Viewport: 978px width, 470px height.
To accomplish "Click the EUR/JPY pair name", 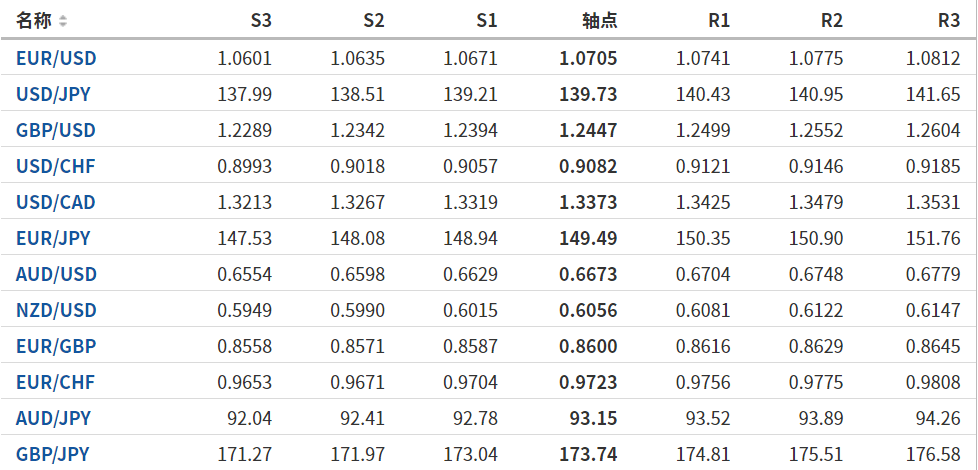I will (53, 239).
